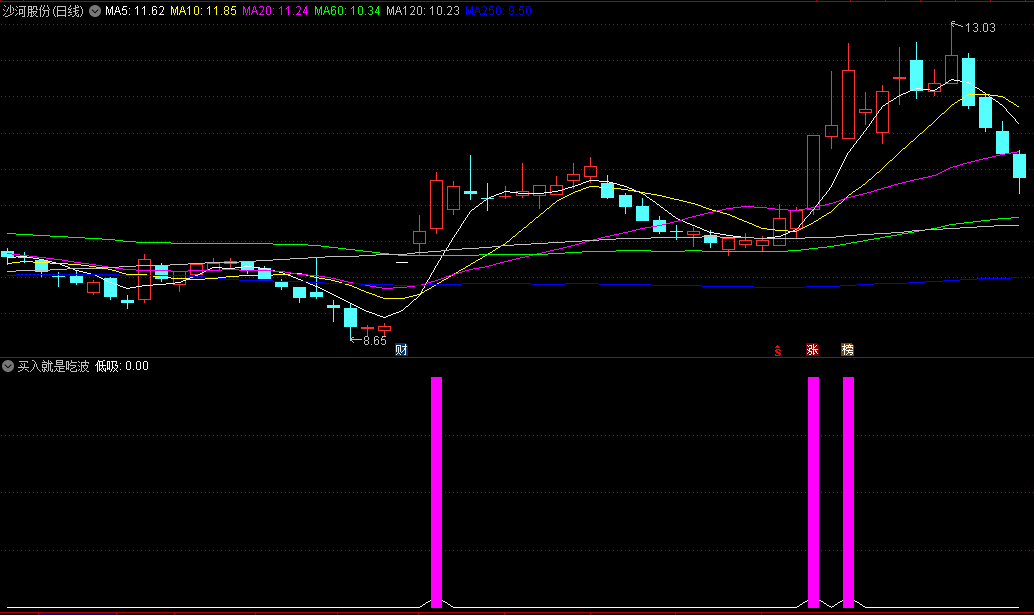The image size is (1034, 615).
Task: Click the MA60: 10.34 label
Action: click(x=347, y=11)
